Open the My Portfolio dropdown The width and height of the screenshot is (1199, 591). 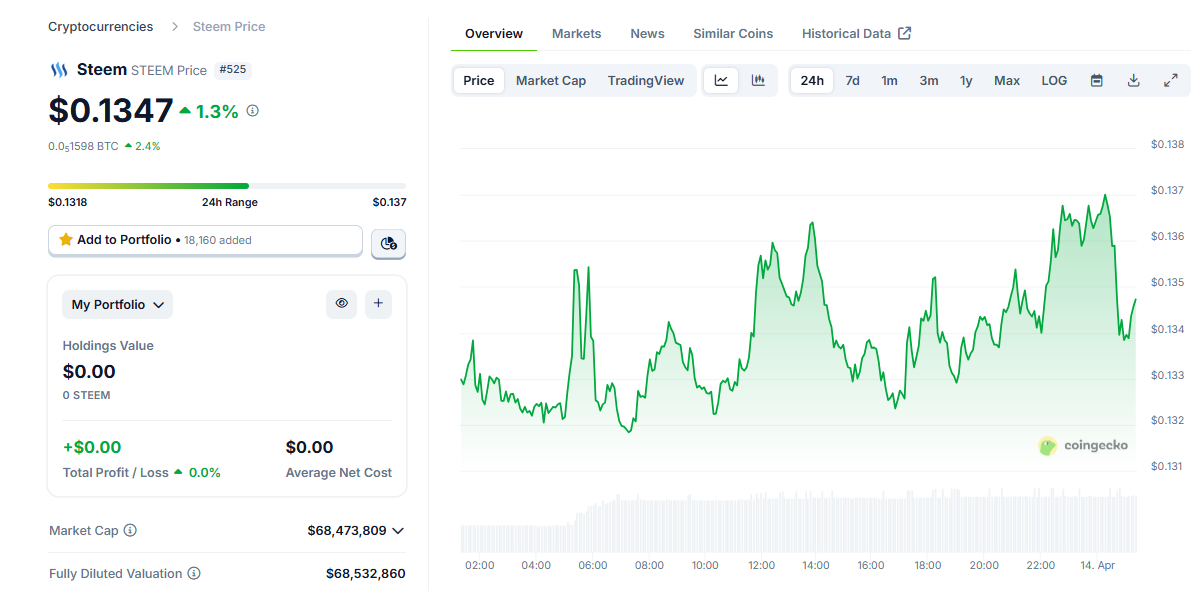click(x=118, y=304)
